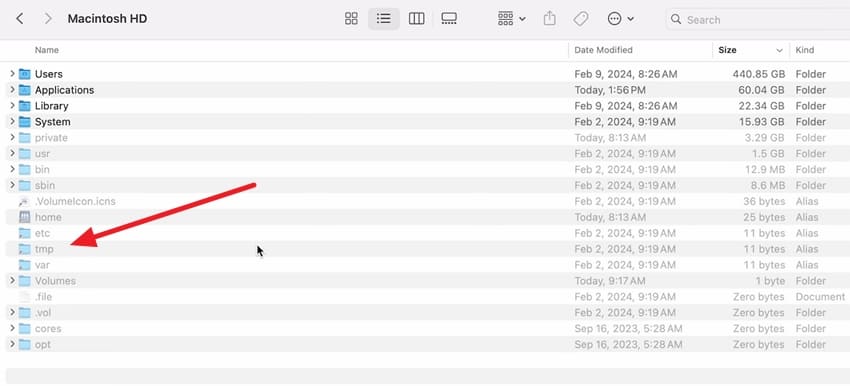Image resolution: width=850 pixels, height=386 pixels.
Task: Expand the .vol folder
Action: coord(12,312)
